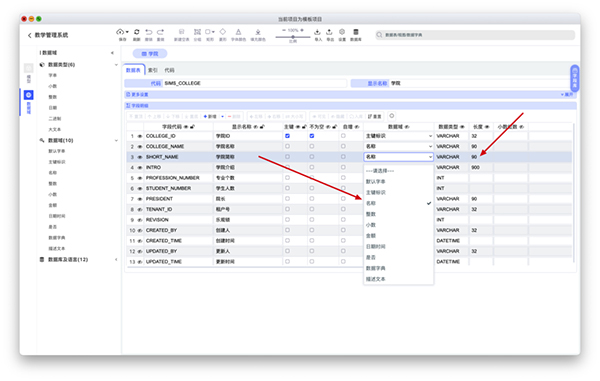Viewport: 600px width, 381px height.
Task: Go back using the arrow beside 教学管理系统
Action: coord(29,35)
